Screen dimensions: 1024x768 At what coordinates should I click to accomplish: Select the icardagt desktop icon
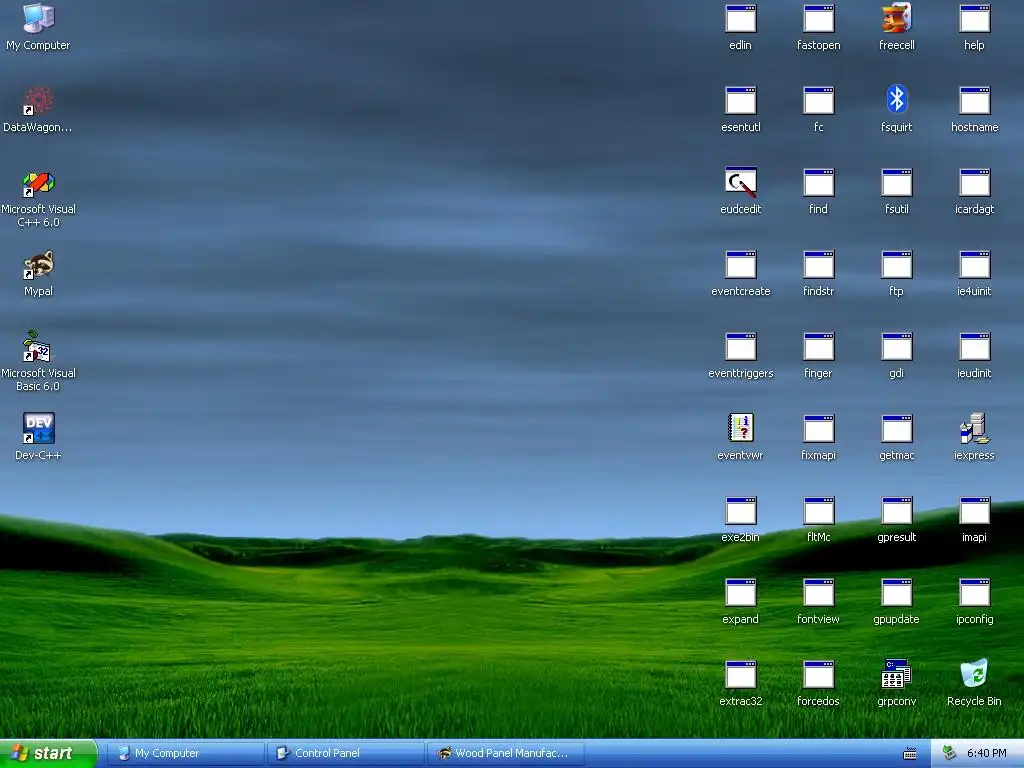tap(974, 183)
